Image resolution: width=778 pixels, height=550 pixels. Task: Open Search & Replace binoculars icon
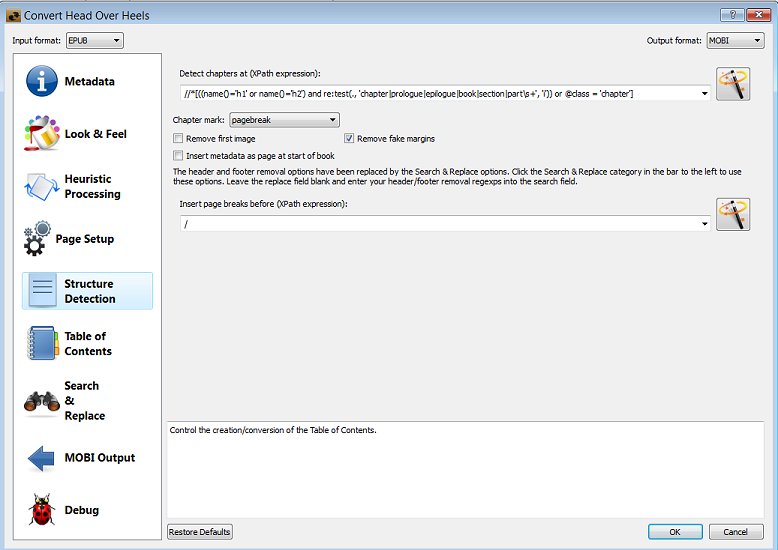42,401
